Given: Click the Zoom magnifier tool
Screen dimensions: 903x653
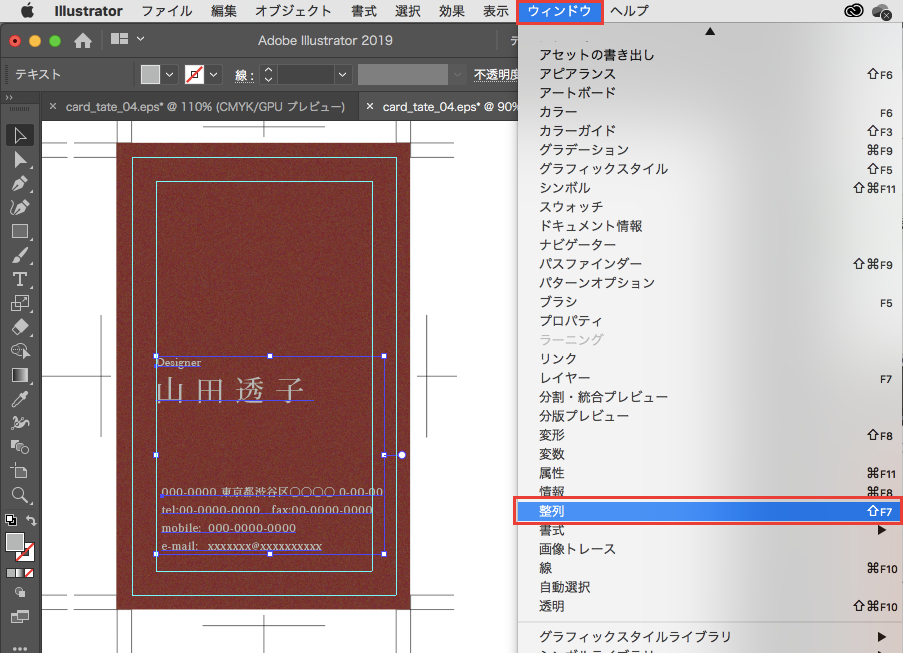Looking at the screenshot, I should click(x=19, y=494).
